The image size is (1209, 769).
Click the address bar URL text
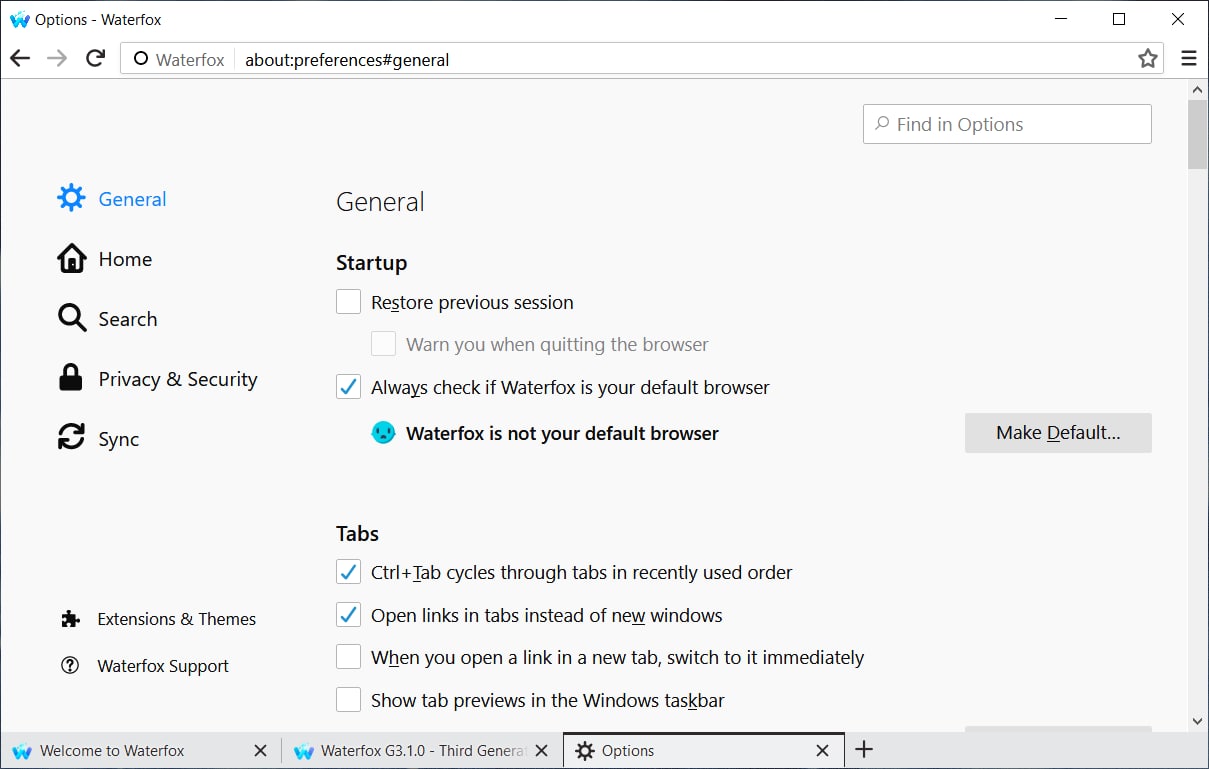pyautogui.click(x=347, y=60)
